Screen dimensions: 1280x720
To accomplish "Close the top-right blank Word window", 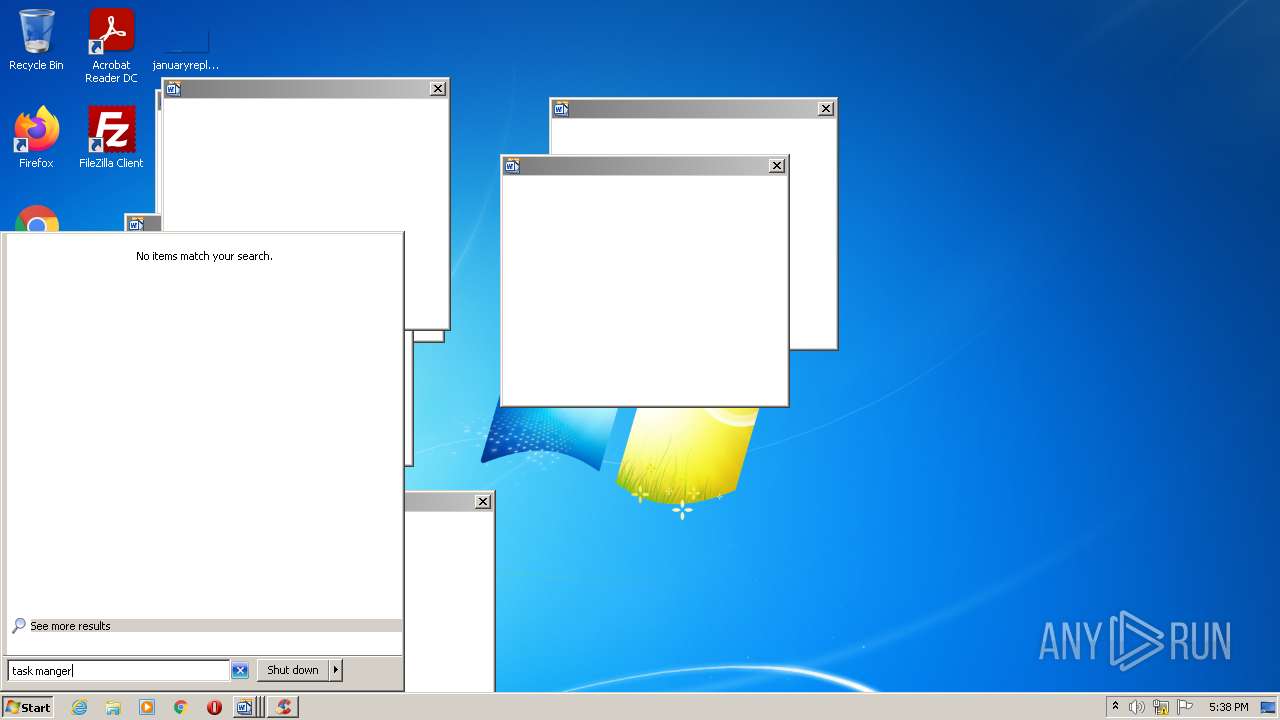I will [826, 109].
